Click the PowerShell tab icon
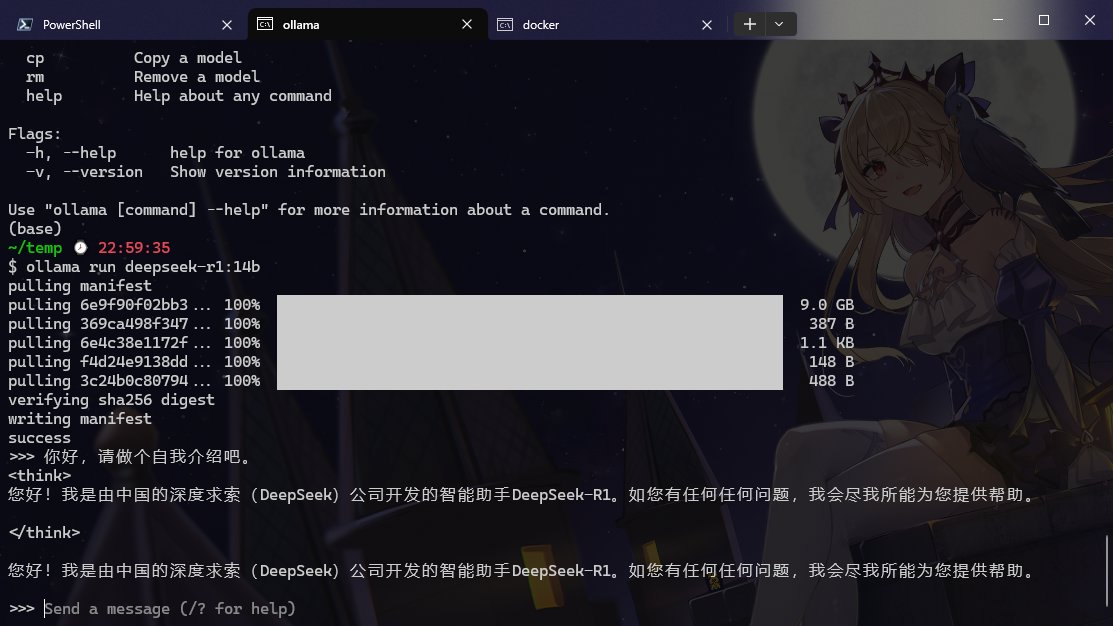Viewport: 1113px width, 626px height. pyautogui.click(x=25, y=24)
